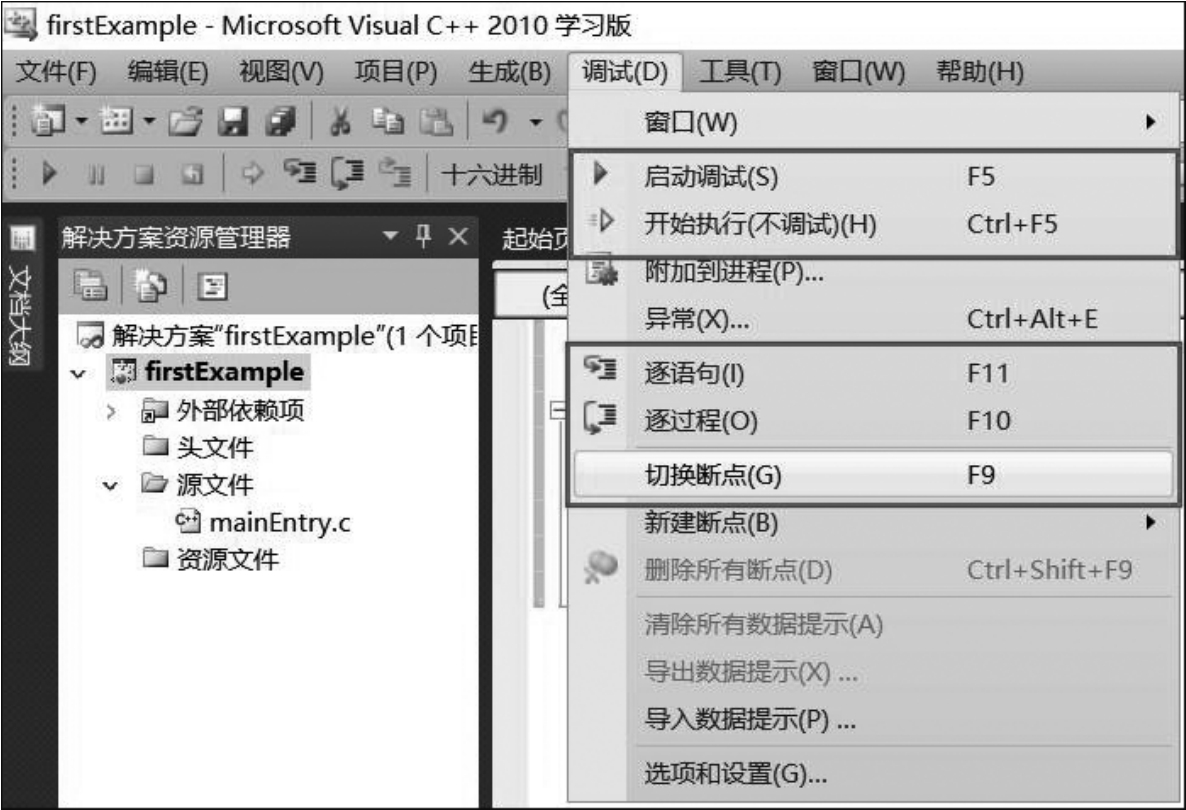Click the Save All toolbar icon

click(281, 122)
